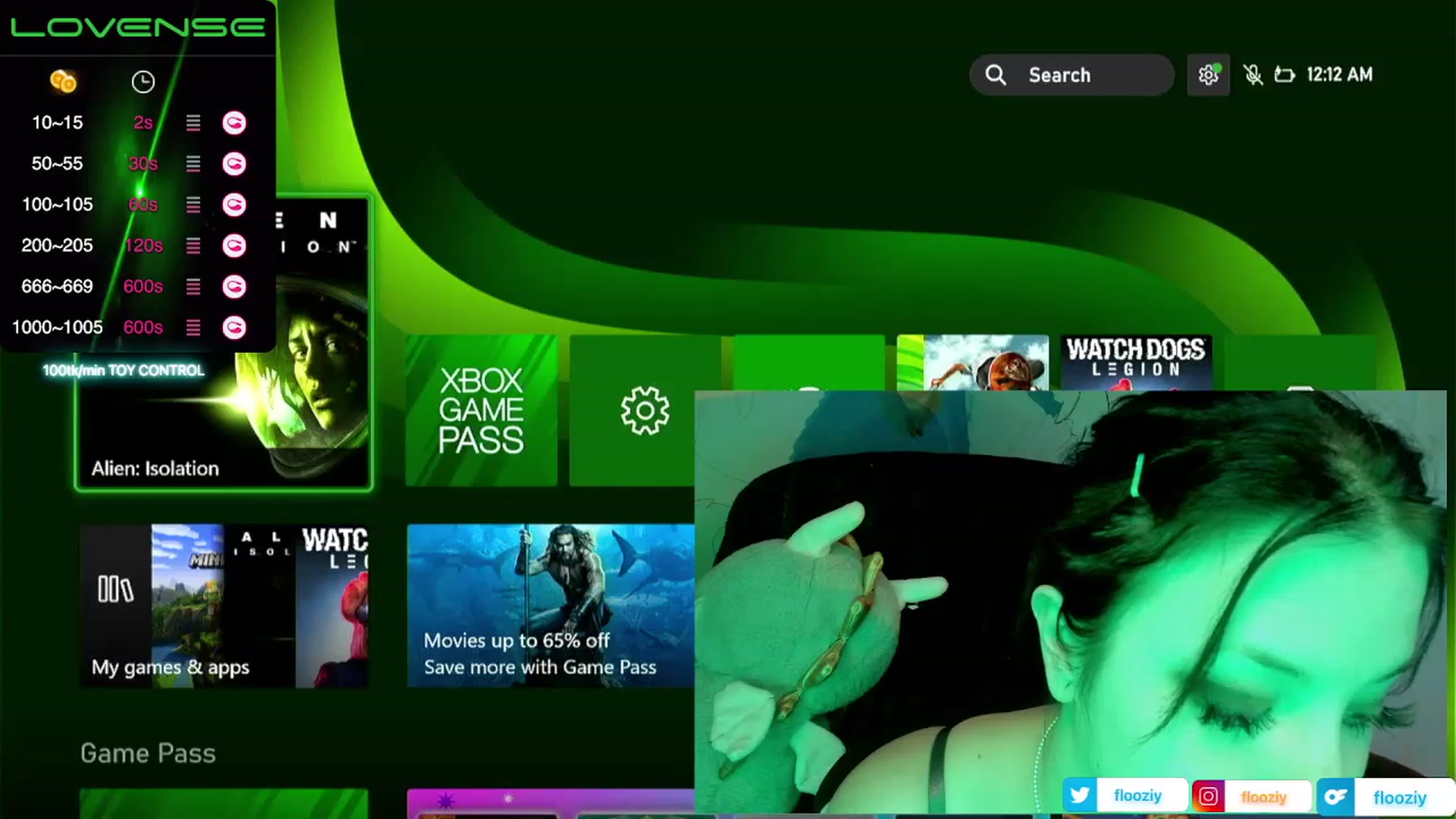The width and height of the screenshot is (1456, 819).
Task: Click the LOVENSE logo header
Action: coord(138,27)
